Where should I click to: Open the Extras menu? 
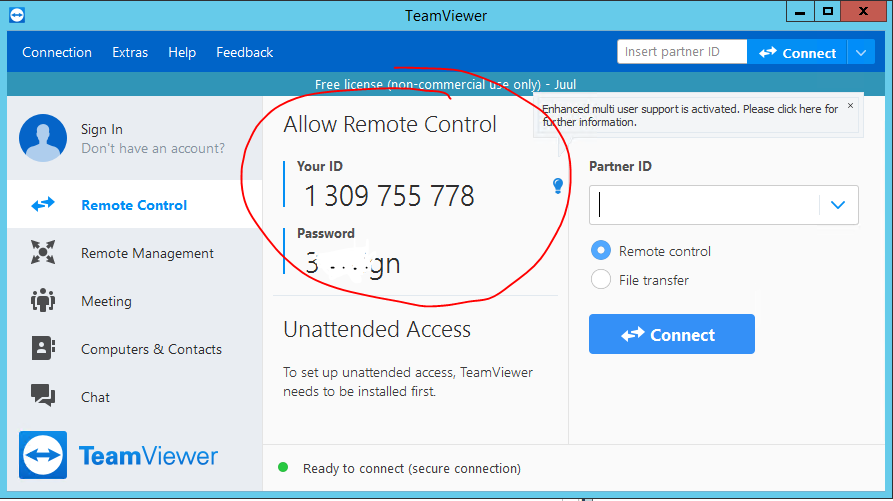click(130, 52)
